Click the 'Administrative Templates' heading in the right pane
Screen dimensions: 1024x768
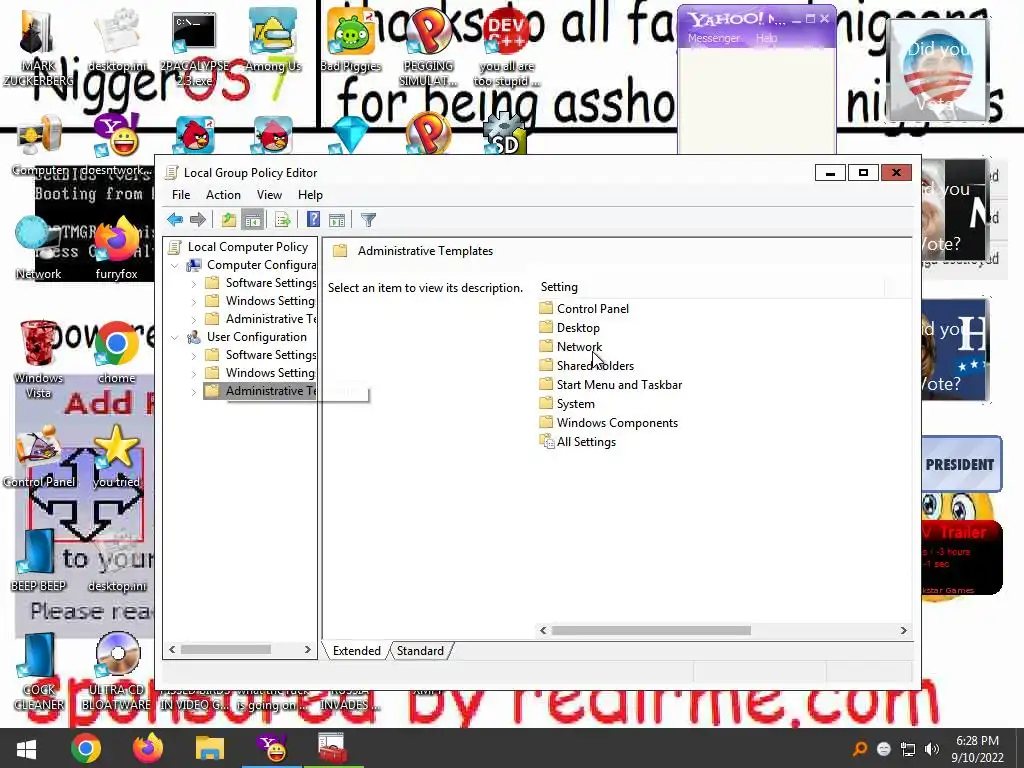tap(425, 251)
